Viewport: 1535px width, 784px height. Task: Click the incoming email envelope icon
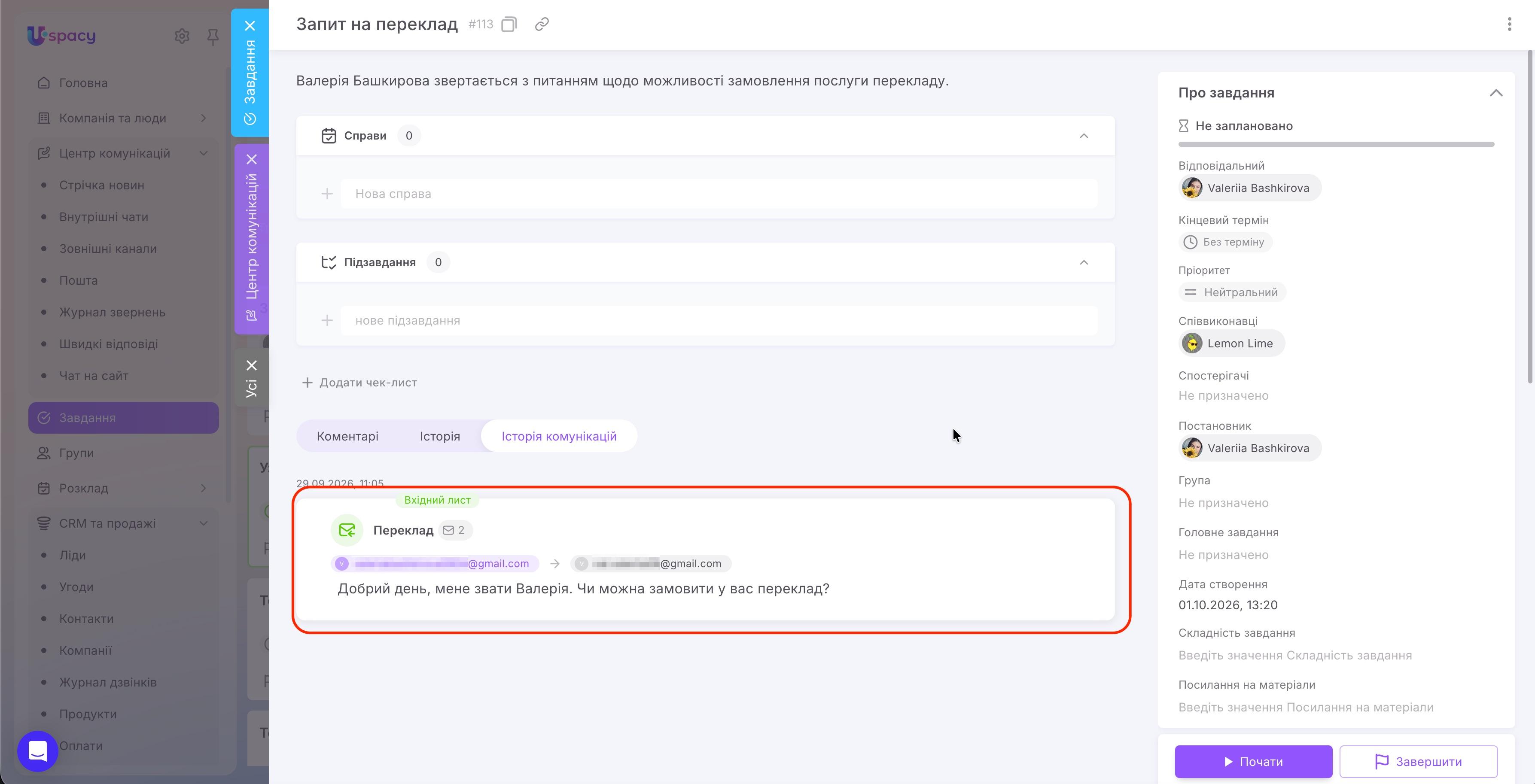click(347, 530)
